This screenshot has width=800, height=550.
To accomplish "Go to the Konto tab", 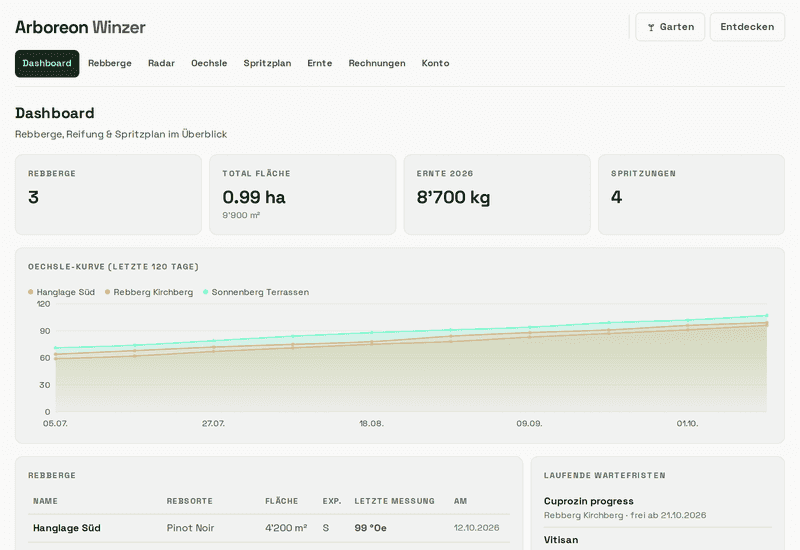I will pos(435,63).
